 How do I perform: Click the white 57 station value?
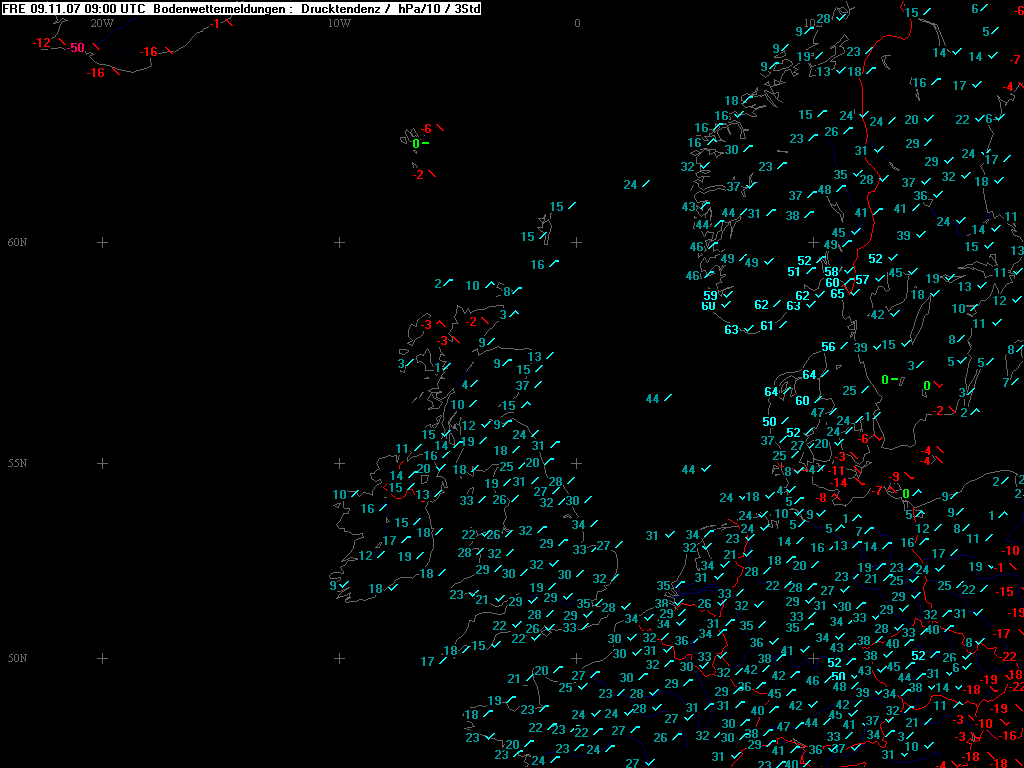862,280
